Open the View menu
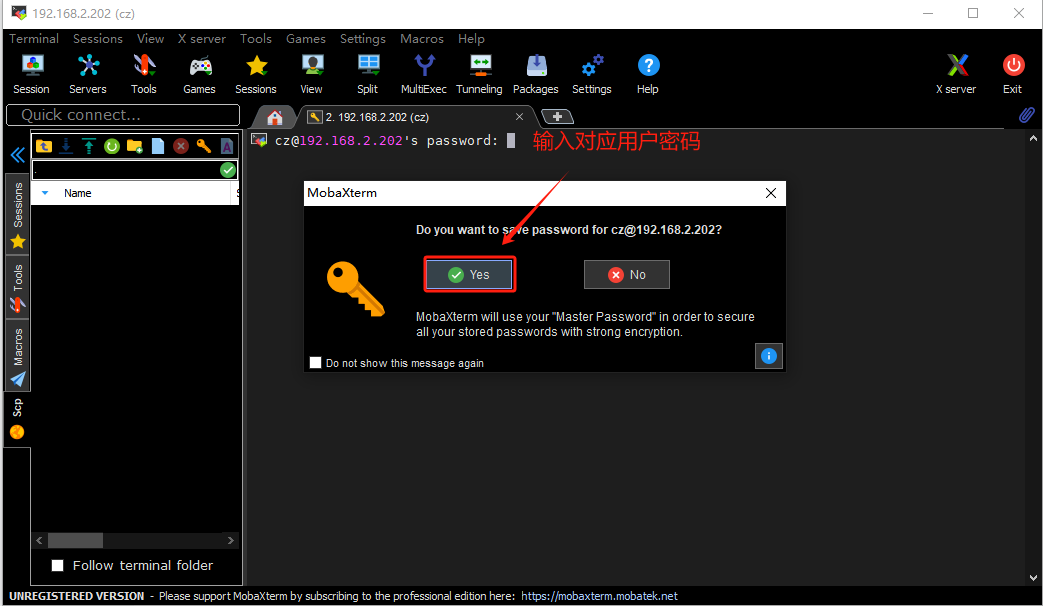The width and height of the screenshot is (1043, 606). click(x=150, y=39)
